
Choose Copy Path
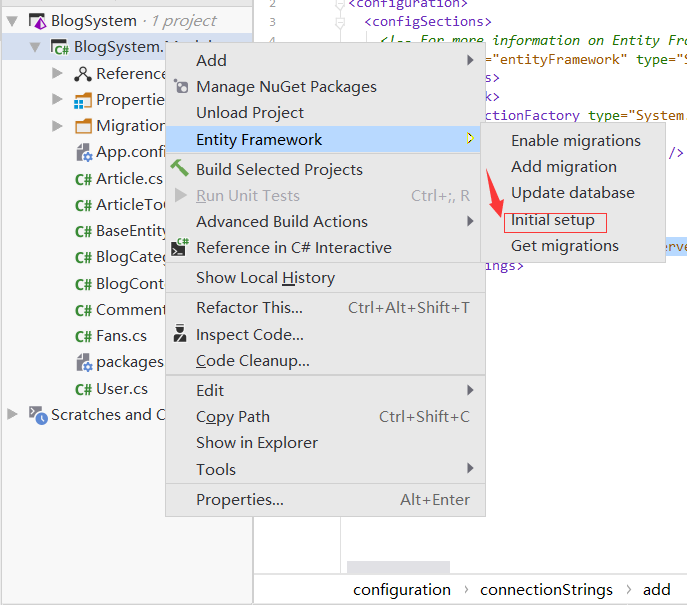coord(325,417)
